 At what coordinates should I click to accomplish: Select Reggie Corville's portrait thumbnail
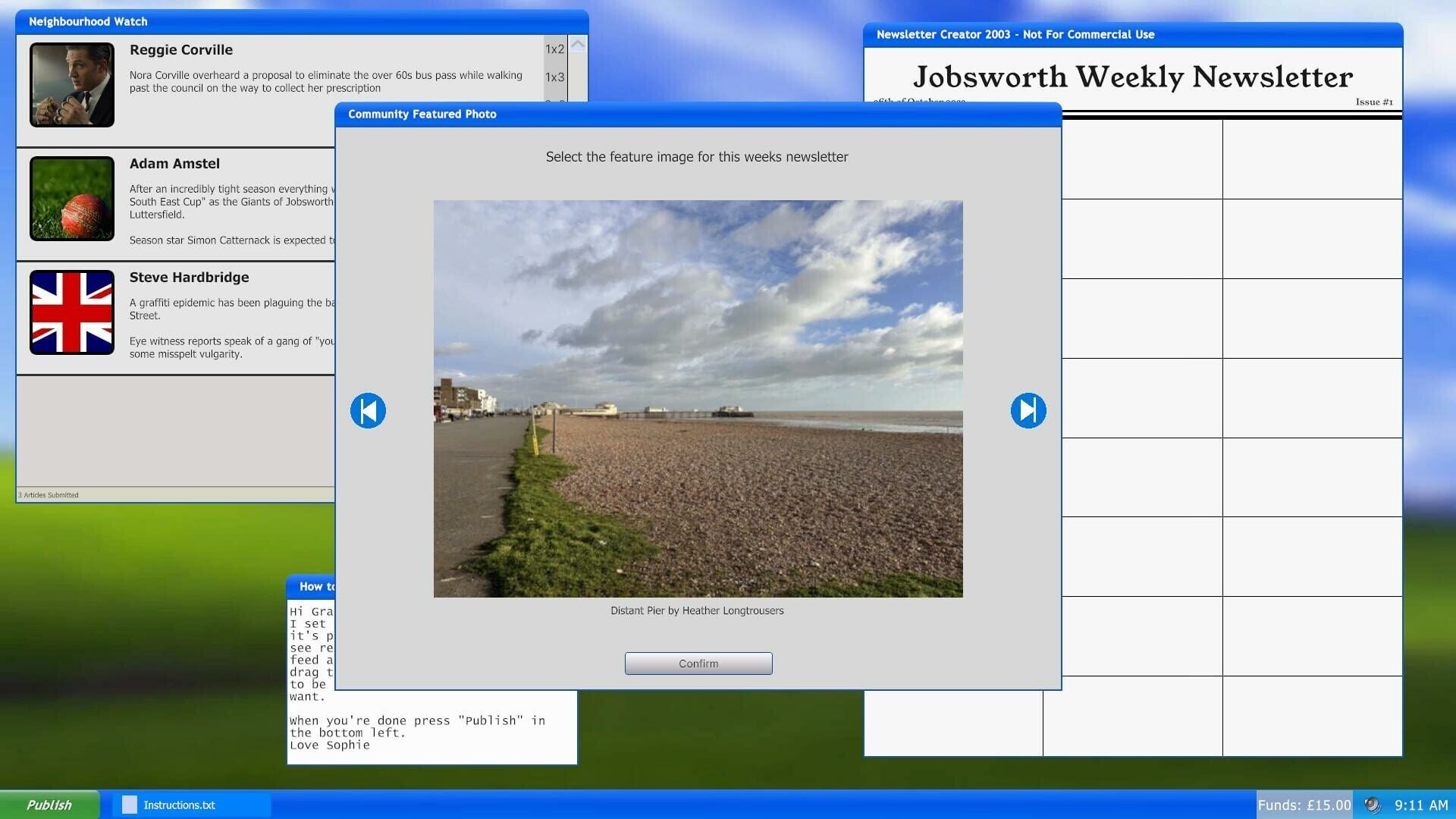tap(72, 84)
